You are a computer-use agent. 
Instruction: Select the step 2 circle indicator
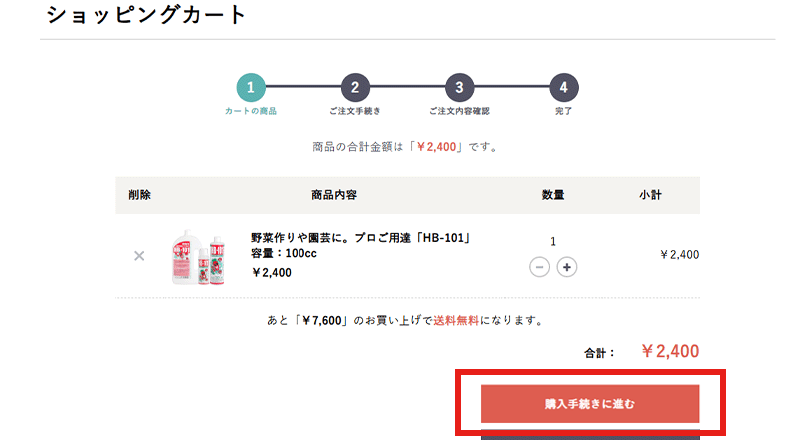(x=354, y=87)
